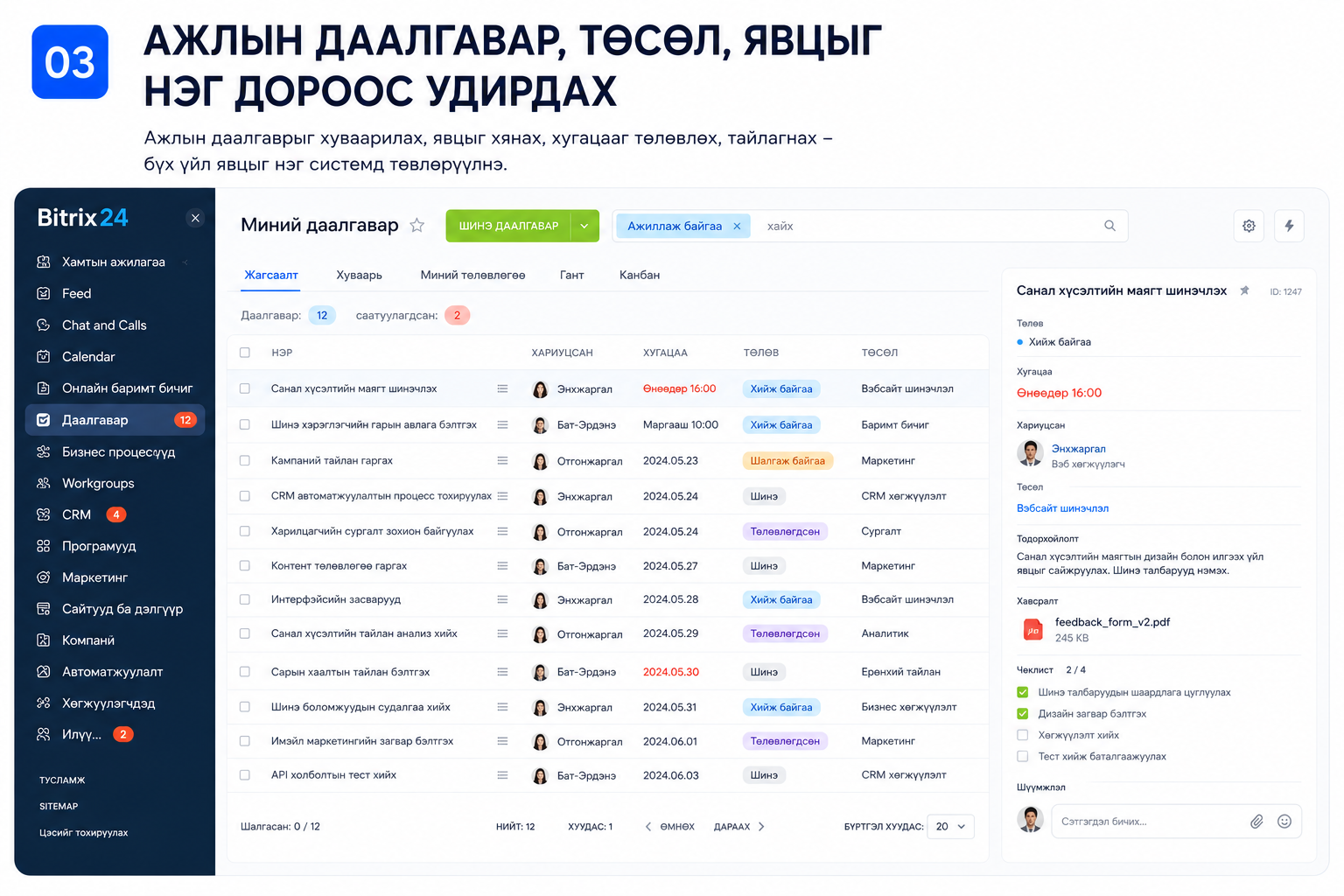Sort by ХУГАЦАА column header
The width and height of the screenshot is (1344, 896).
[x=665, y=353]
